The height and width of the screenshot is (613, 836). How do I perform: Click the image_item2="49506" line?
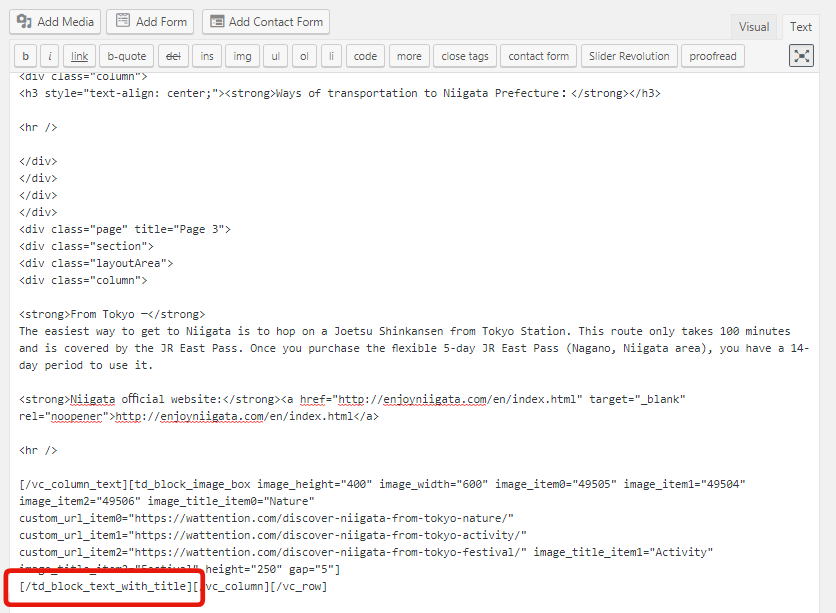(167, 501)
